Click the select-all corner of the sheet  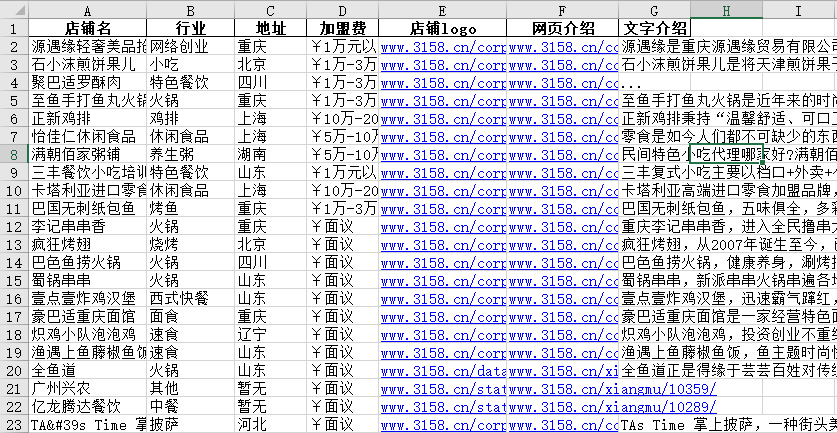14,10
